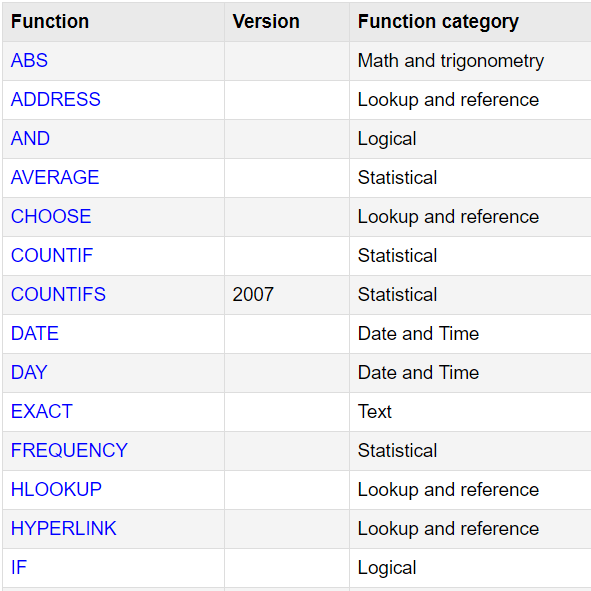591x591 pixels.
Task: Select the CHOOSE function link
Action: [51, 216]
